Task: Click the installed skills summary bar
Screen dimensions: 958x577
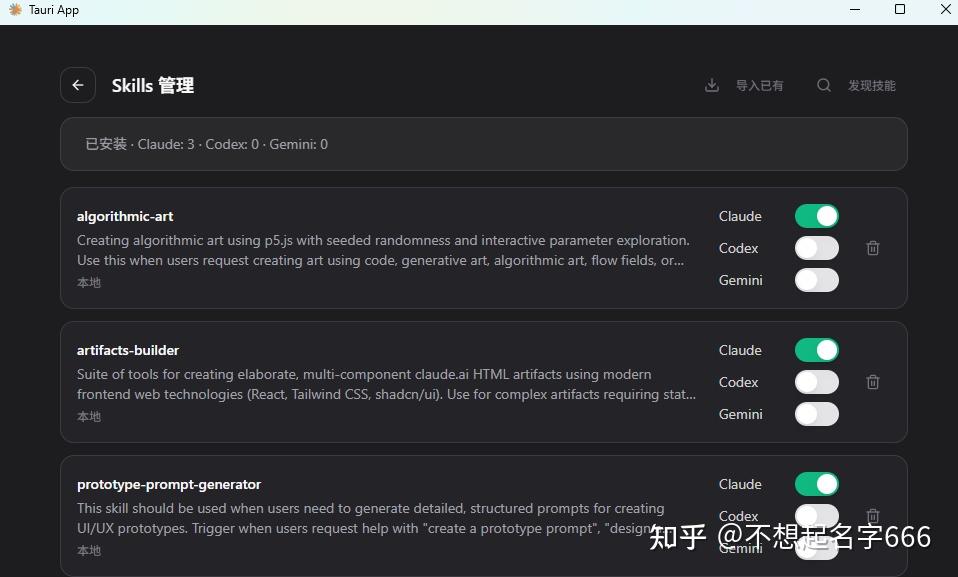Action: 484,144
